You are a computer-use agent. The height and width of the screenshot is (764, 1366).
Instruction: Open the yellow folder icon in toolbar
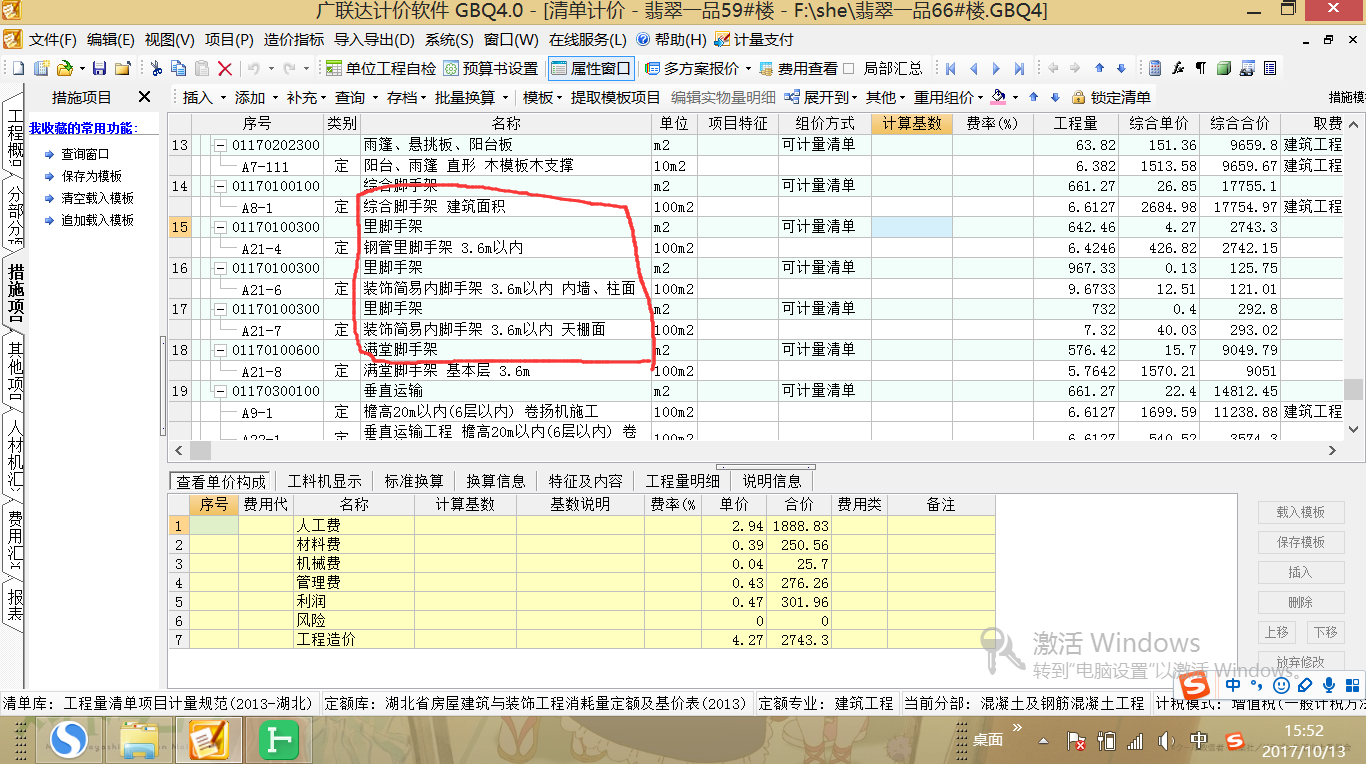(122, 68)
